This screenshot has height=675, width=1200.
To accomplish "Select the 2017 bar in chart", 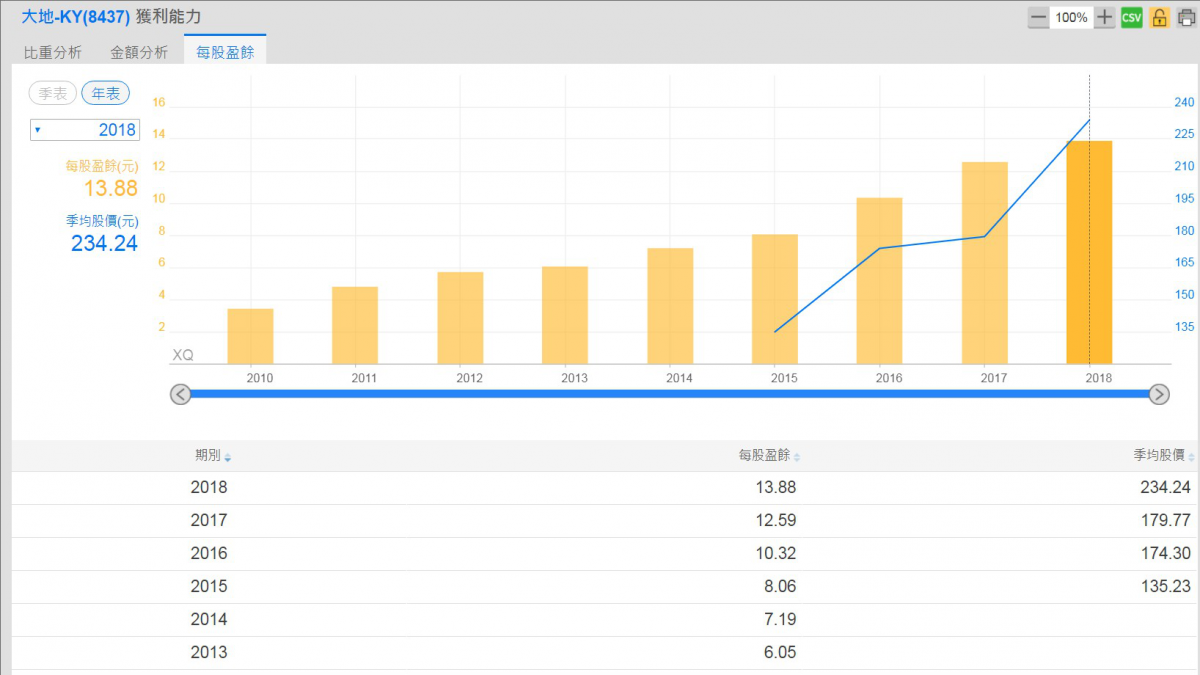I will pyautogui.click(x=984, y=263).
